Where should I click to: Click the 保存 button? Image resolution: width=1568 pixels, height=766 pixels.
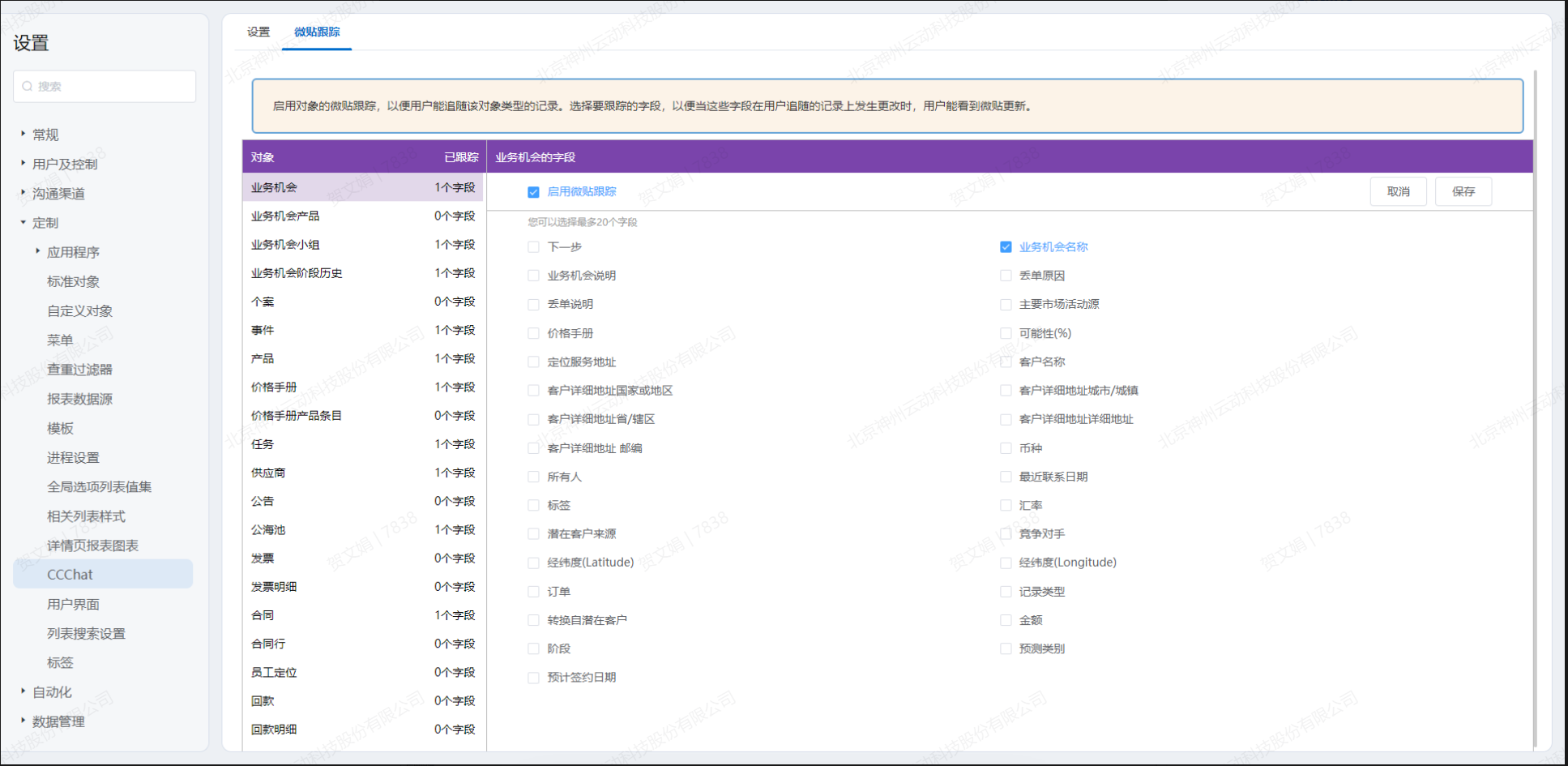tap(1463, 191)
